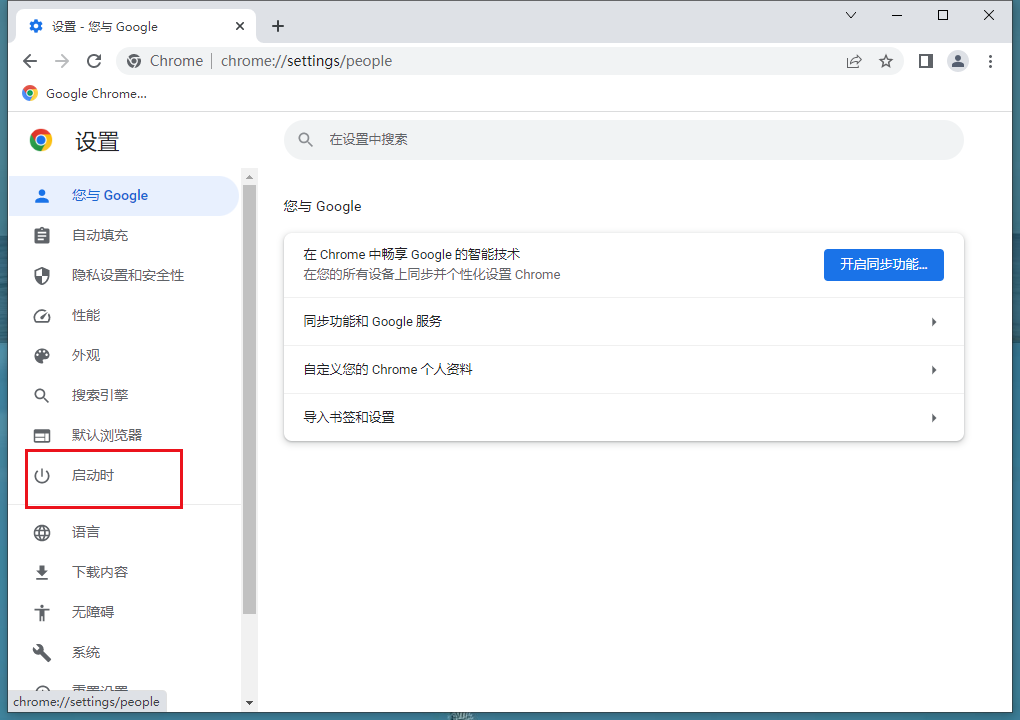1020x720 pixels.
Task: Select 系统 label in sidebar
Action: 86,652
